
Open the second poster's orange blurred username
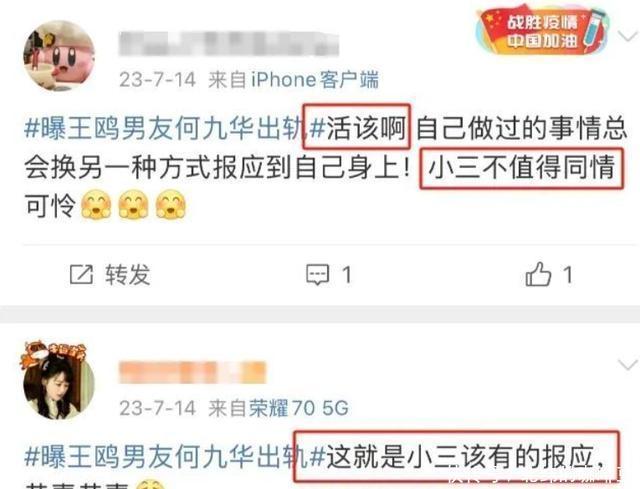192,372
